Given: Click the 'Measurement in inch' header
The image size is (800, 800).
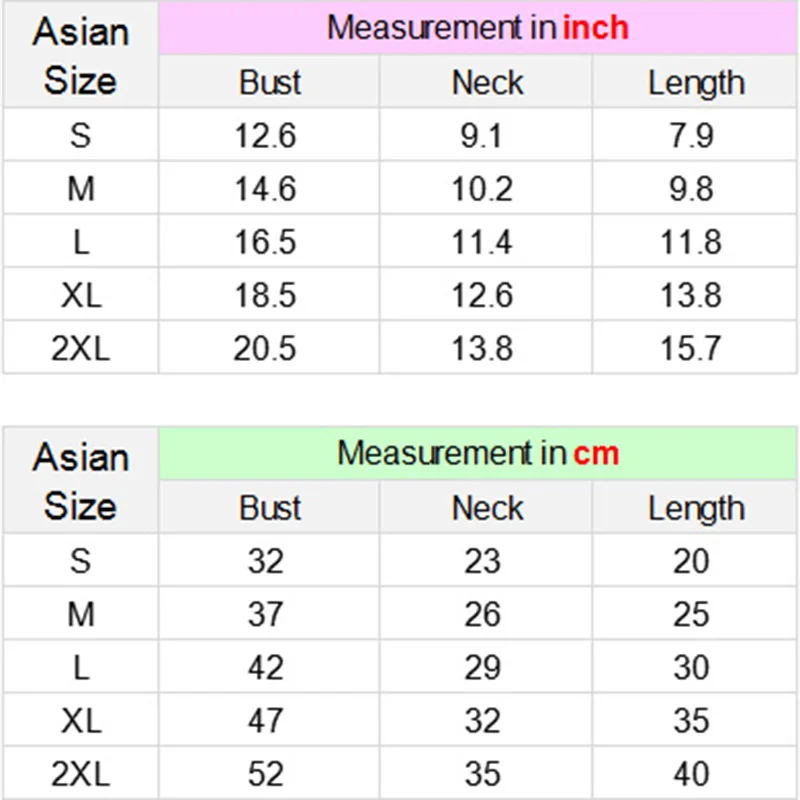Looking at the screenshot, I should pyautogui.click(x=478, y=28).
